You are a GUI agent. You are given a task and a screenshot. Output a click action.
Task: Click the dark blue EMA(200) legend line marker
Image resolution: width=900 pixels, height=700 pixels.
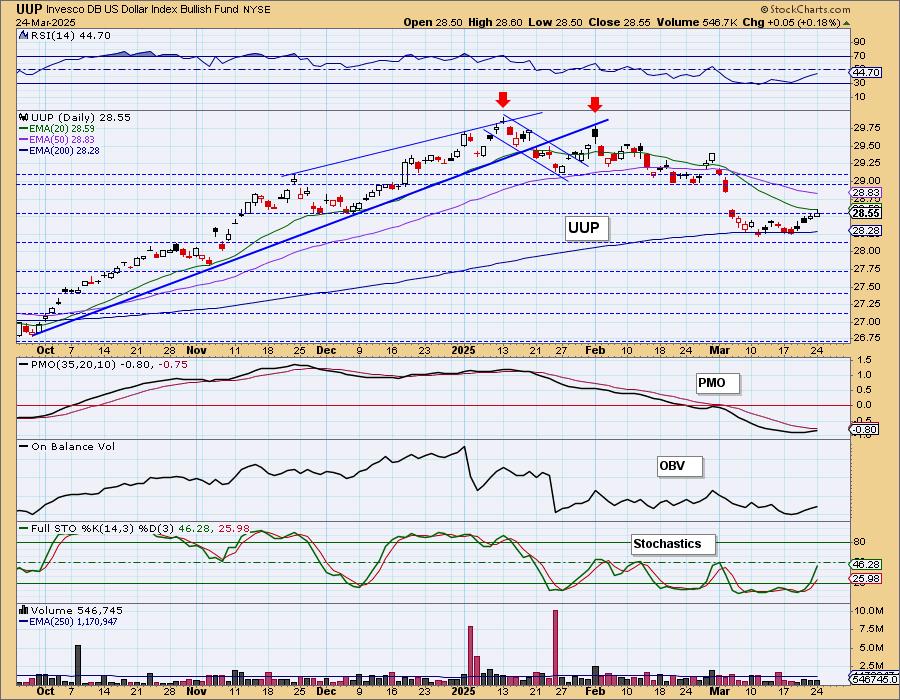[24, 150]
